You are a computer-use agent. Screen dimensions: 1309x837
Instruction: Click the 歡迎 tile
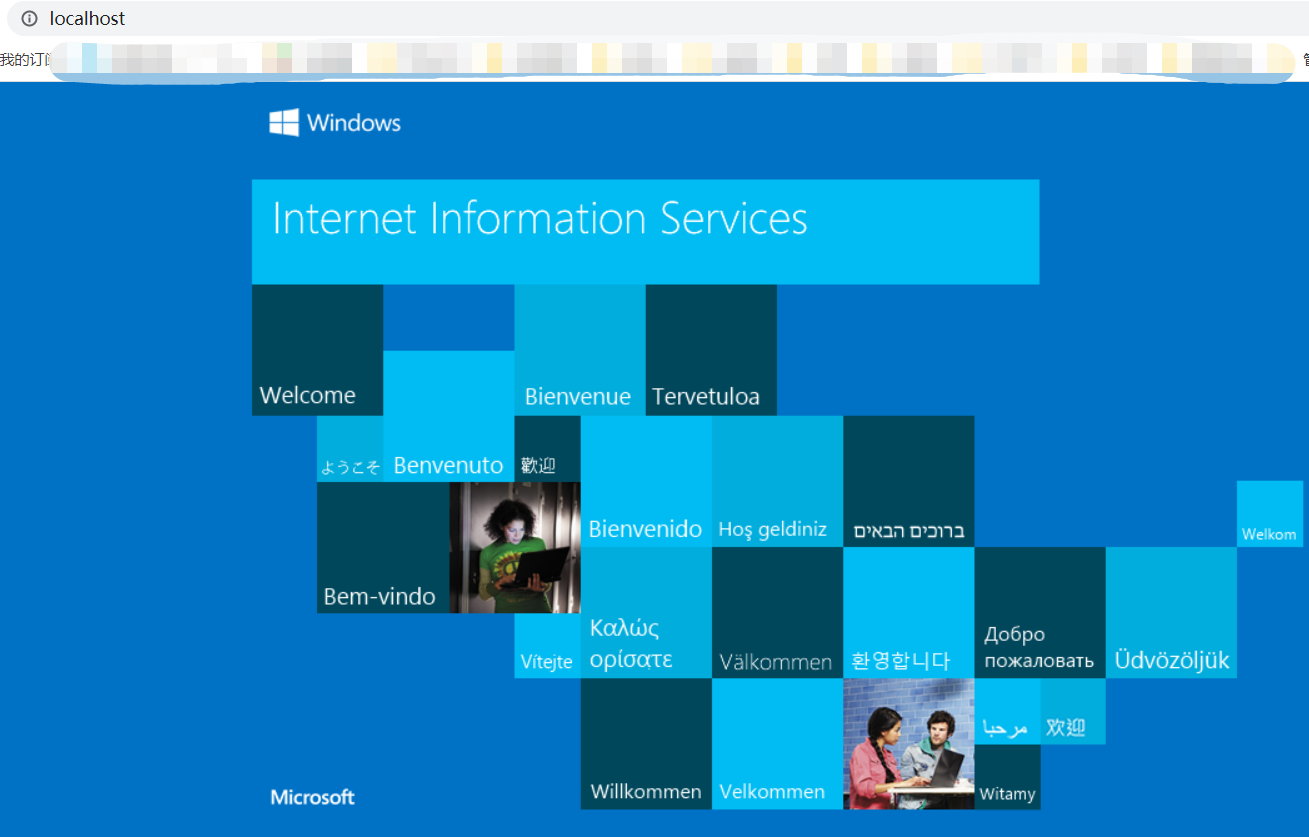[547, 449]
